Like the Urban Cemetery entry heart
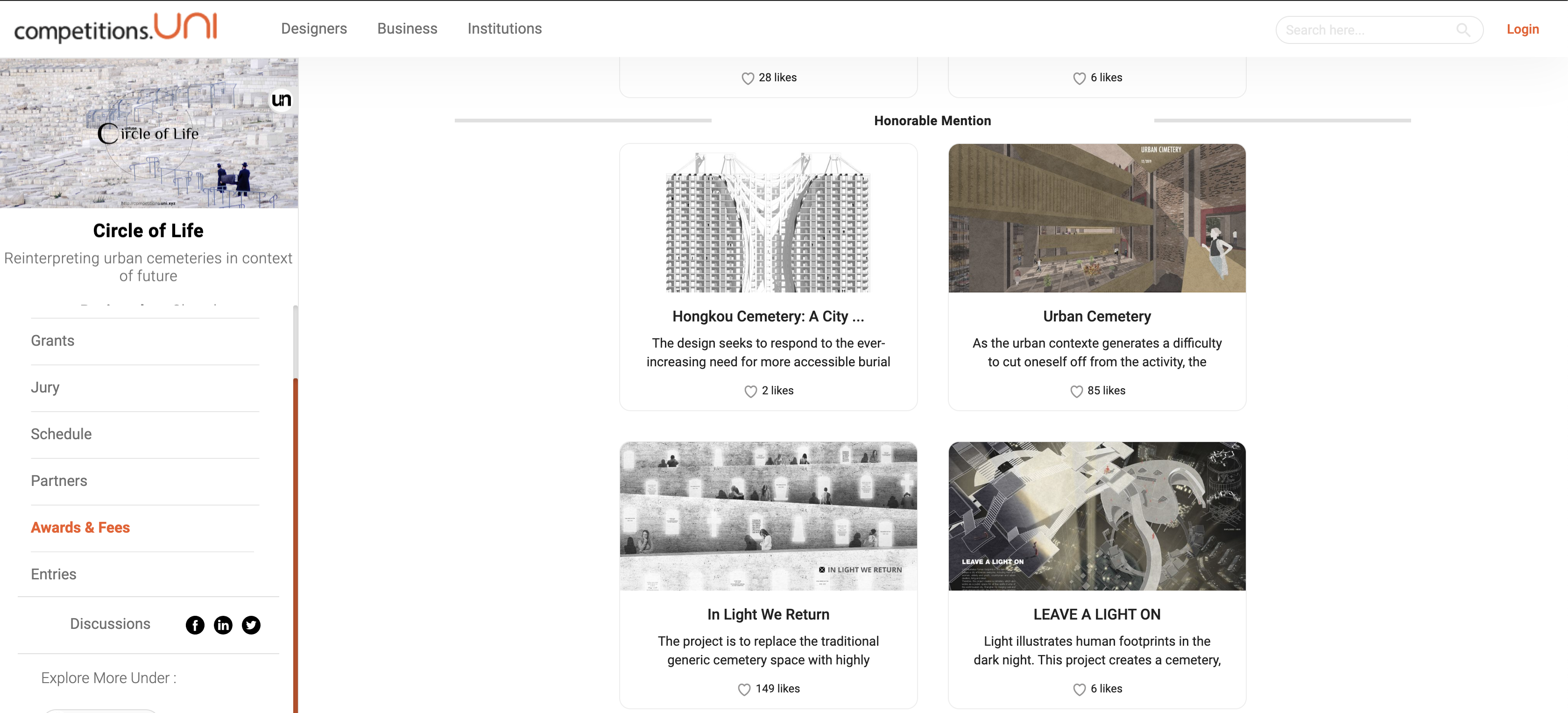The image size is (1568, 713). (1076, 391)
